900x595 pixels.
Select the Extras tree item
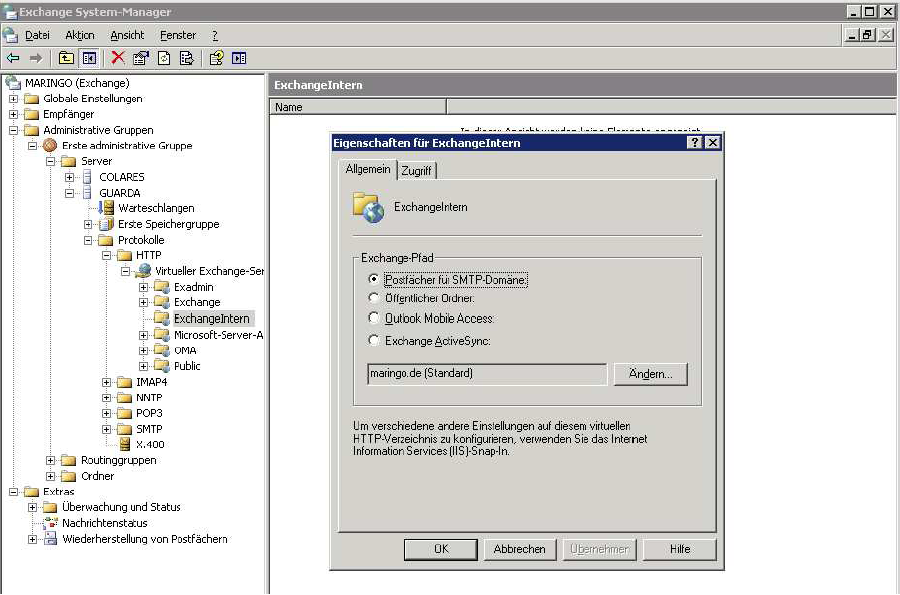(x=59, y=491)
